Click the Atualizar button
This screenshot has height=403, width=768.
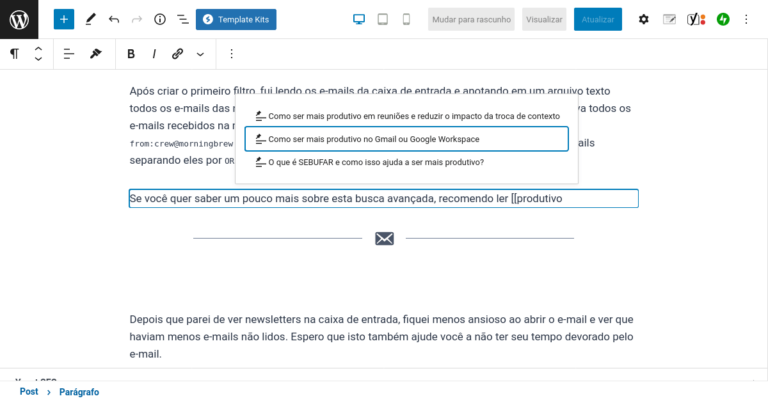pos(598,20)
